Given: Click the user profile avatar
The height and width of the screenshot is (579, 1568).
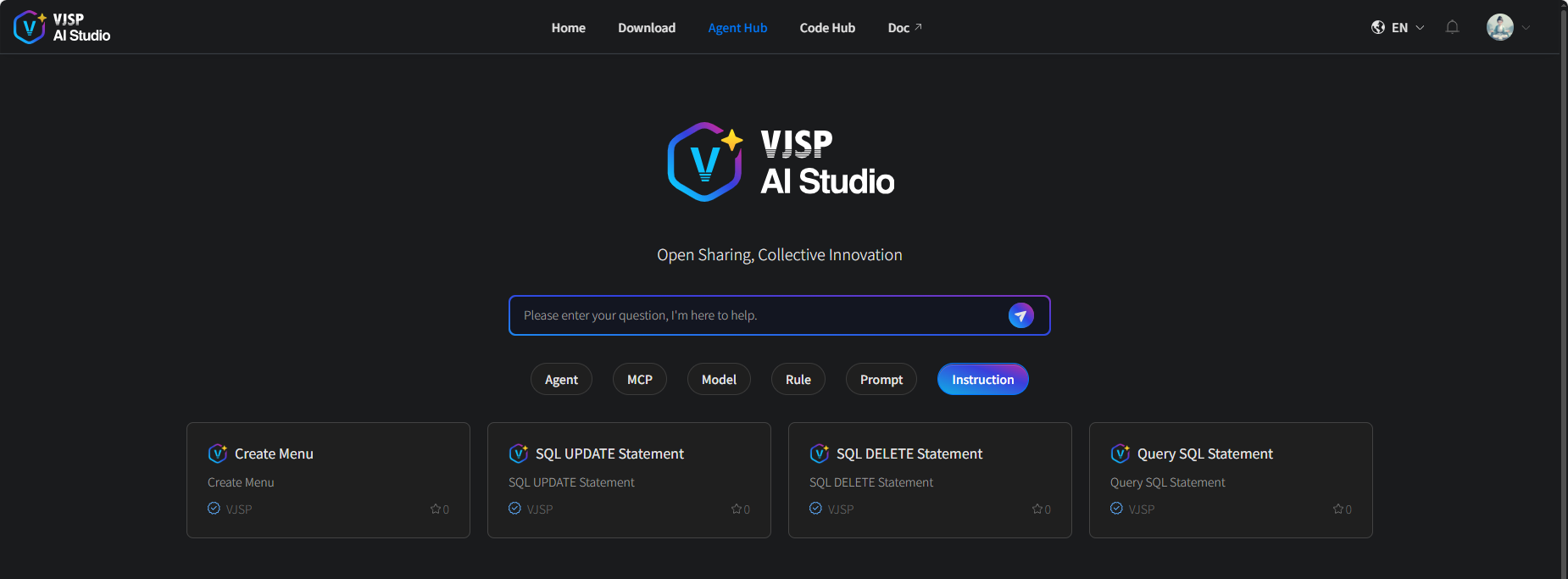Looking at the screenshot, I should click(x=1499, y=27).
